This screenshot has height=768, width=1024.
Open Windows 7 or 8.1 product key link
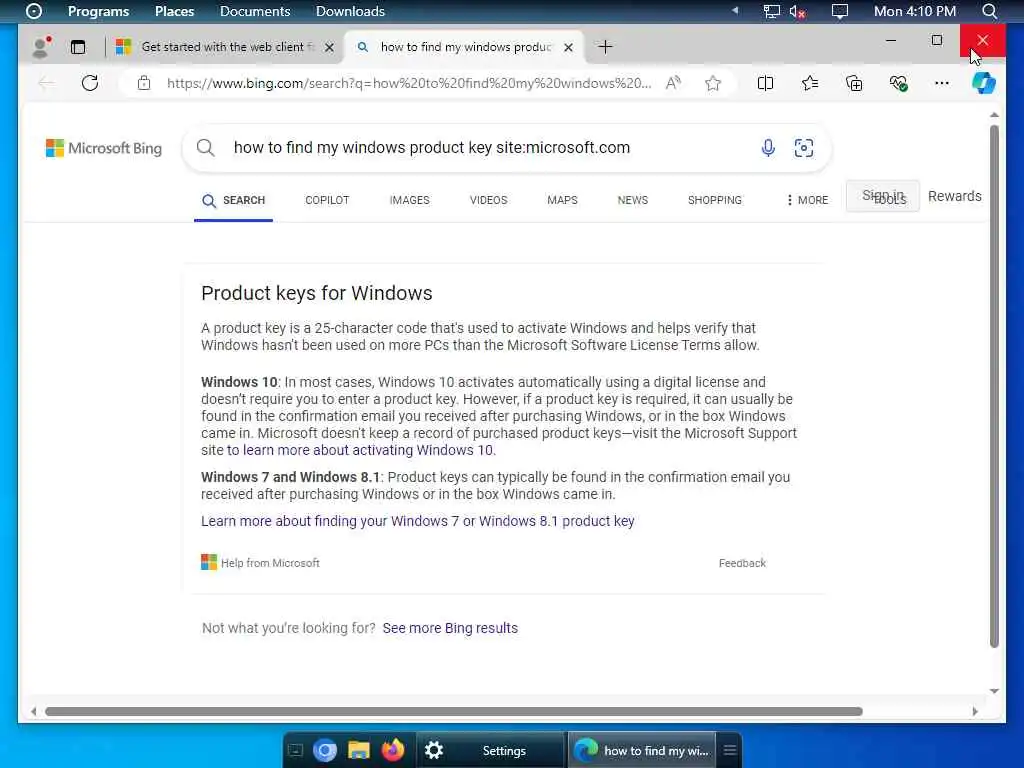coord(417,521)
